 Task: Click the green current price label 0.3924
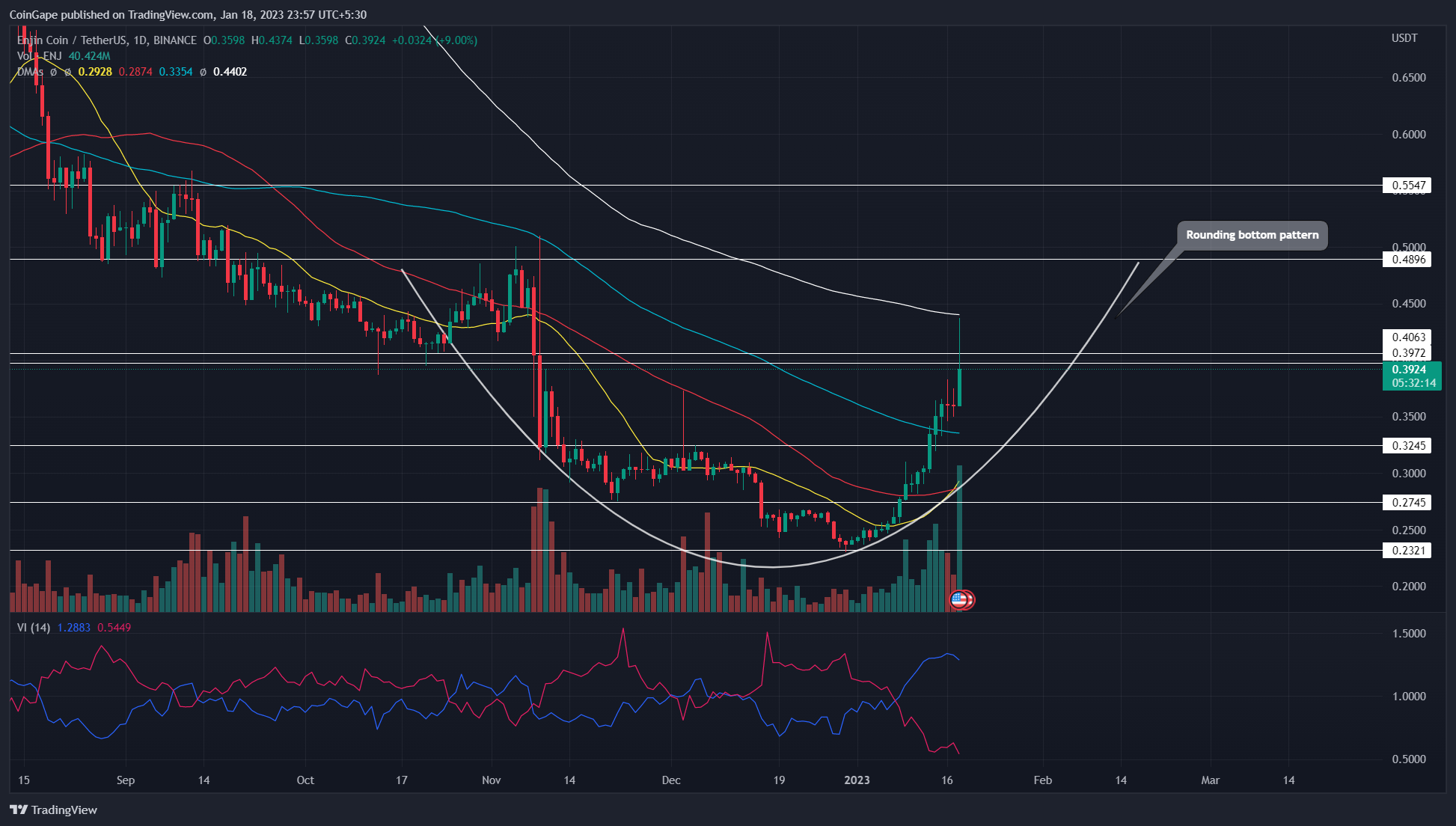coord(1409,369)
